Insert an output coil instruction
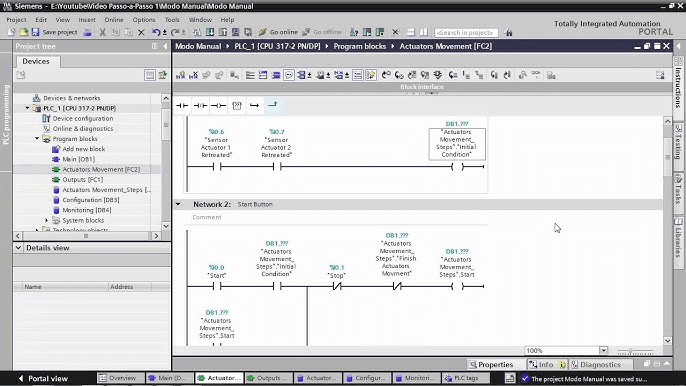686x386 pixels. click(218, 105)
